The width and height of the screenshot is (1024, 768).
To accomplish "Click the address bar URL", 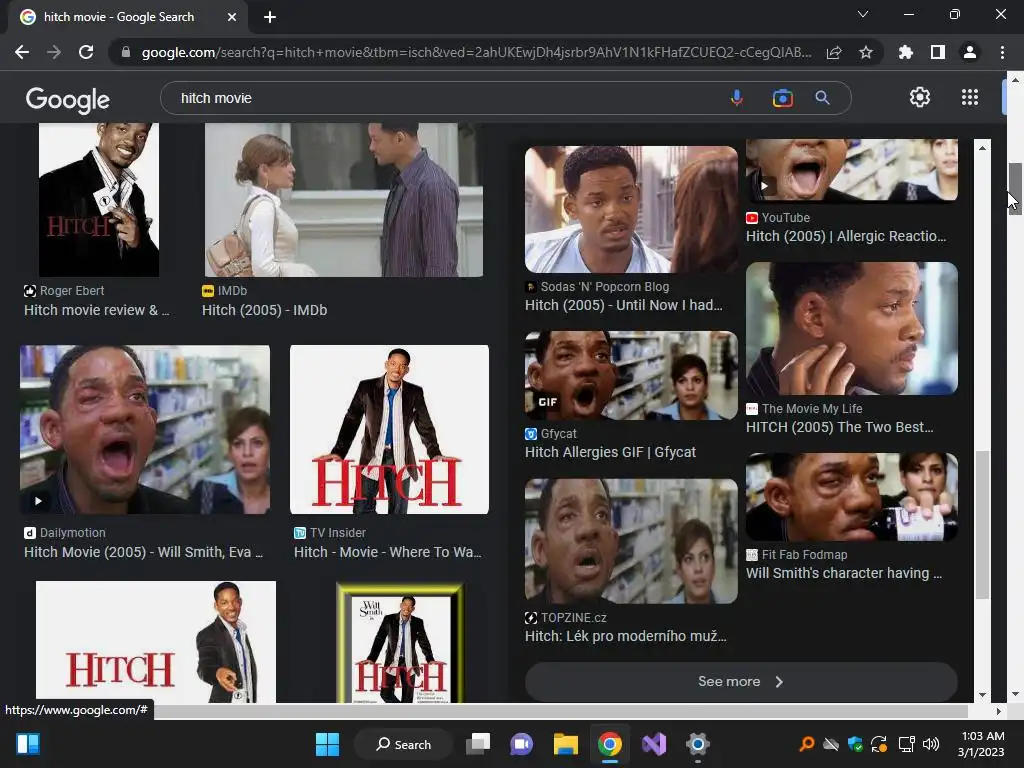I will click(477, 52).
